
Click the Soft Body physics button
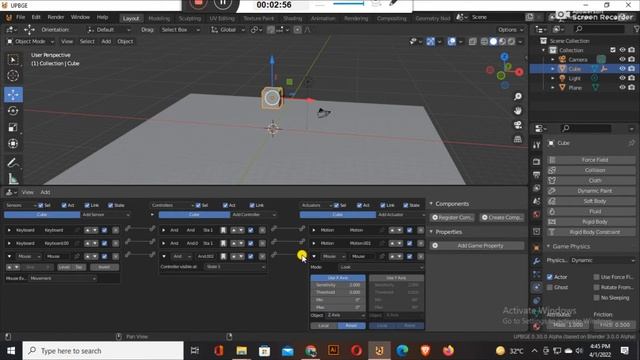click(x=591, y=201)
